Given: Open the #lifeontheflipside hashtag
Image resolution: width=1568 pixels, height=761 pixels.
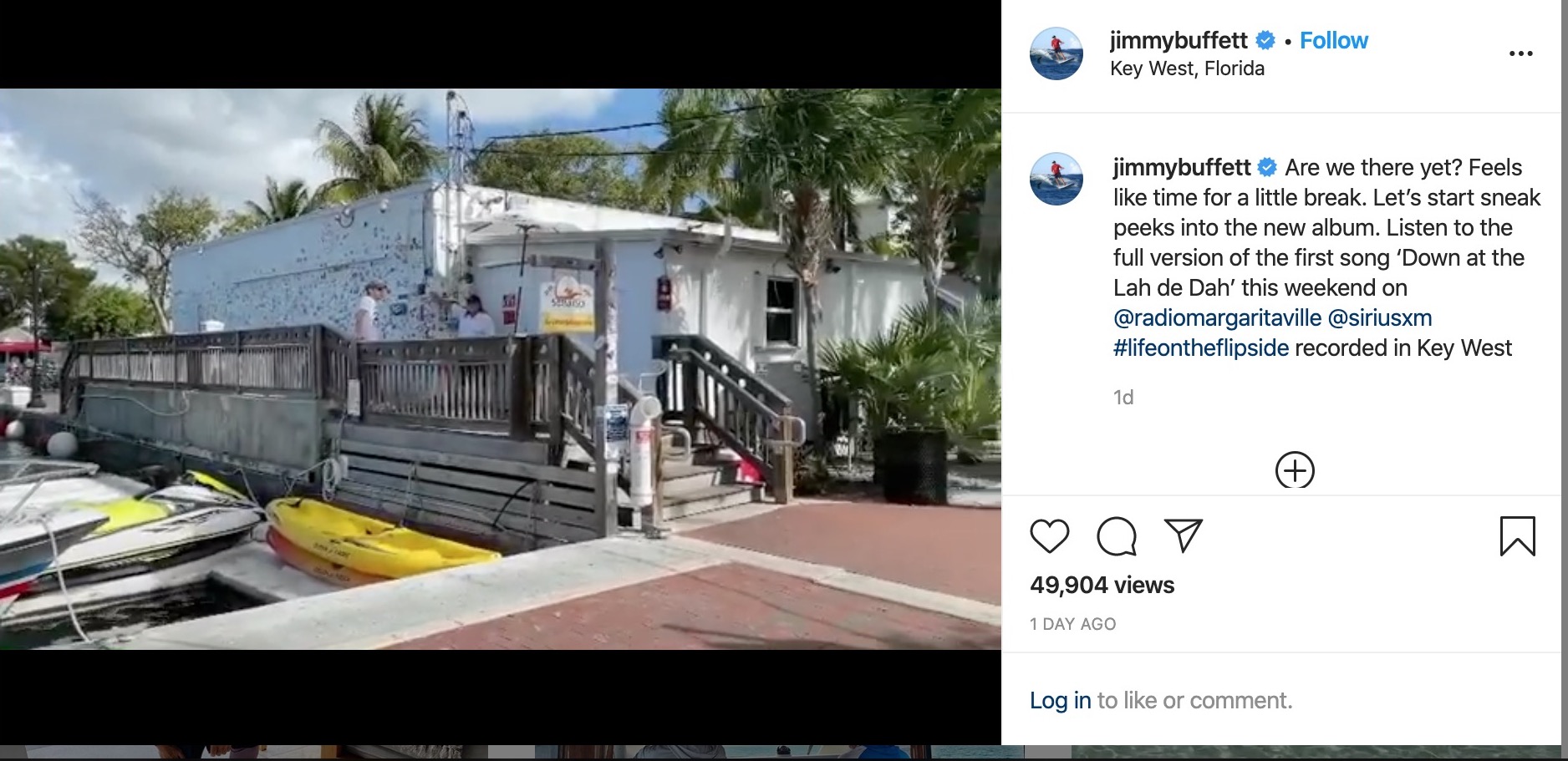Looking at the screenshot, I should [1201, 348].
